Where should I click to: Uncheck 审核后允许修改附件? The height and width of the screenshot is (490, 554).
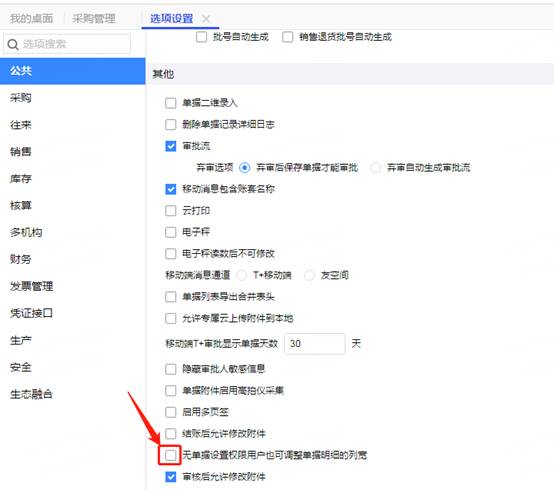[171, 477]
